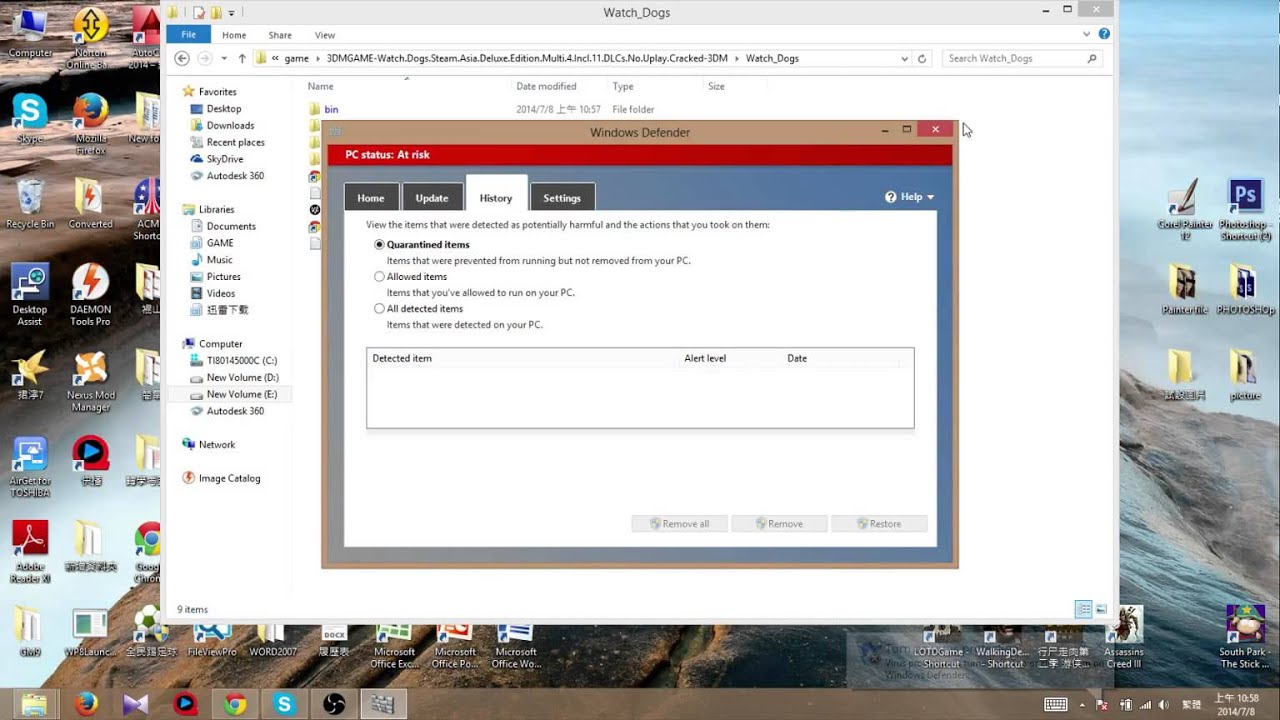
Task: Select Desktop under Favorites
Action: (x=224, y=108)
